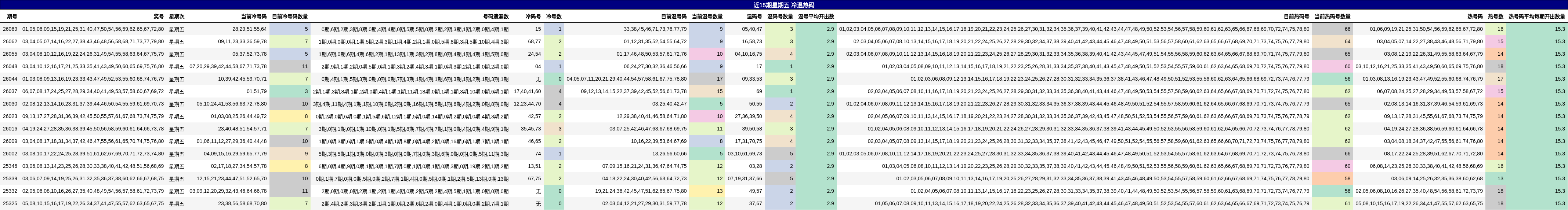1568x210 pixels.
Task: Click the '冷号数' column header
Action: pos(554,16)
